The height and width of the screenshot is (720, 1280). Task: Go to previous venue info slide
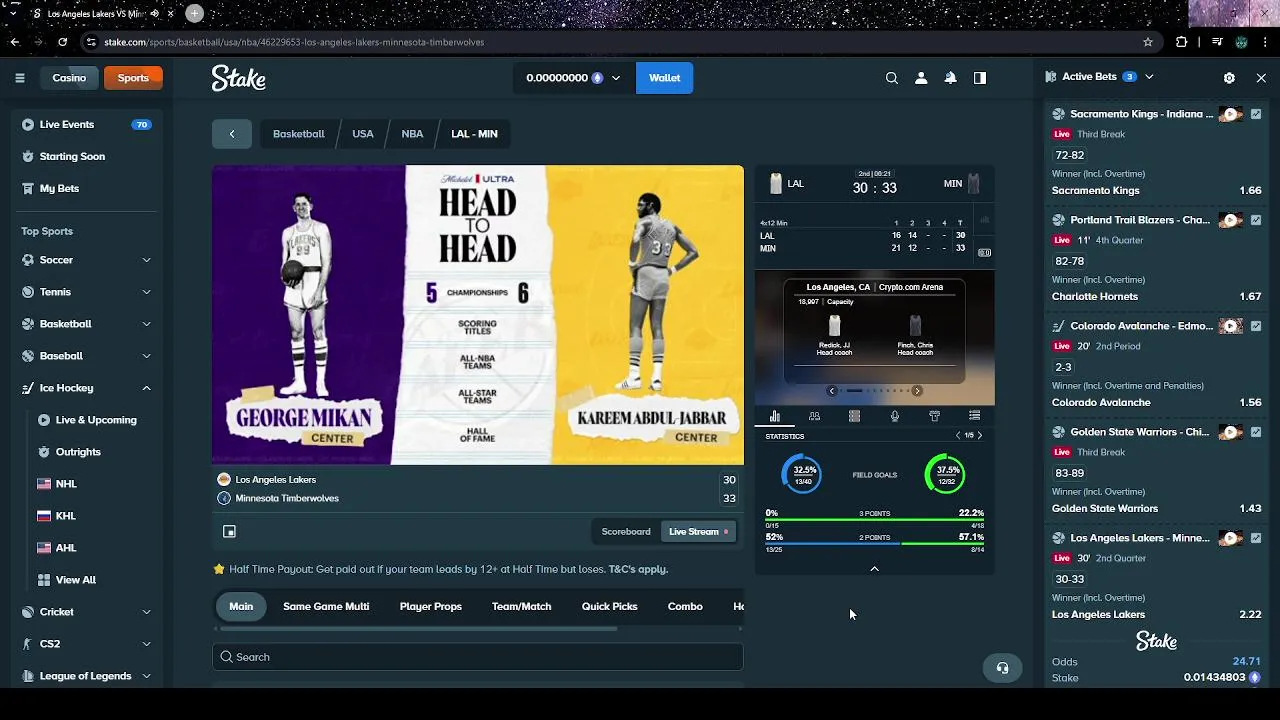click(x=832, y=391)
